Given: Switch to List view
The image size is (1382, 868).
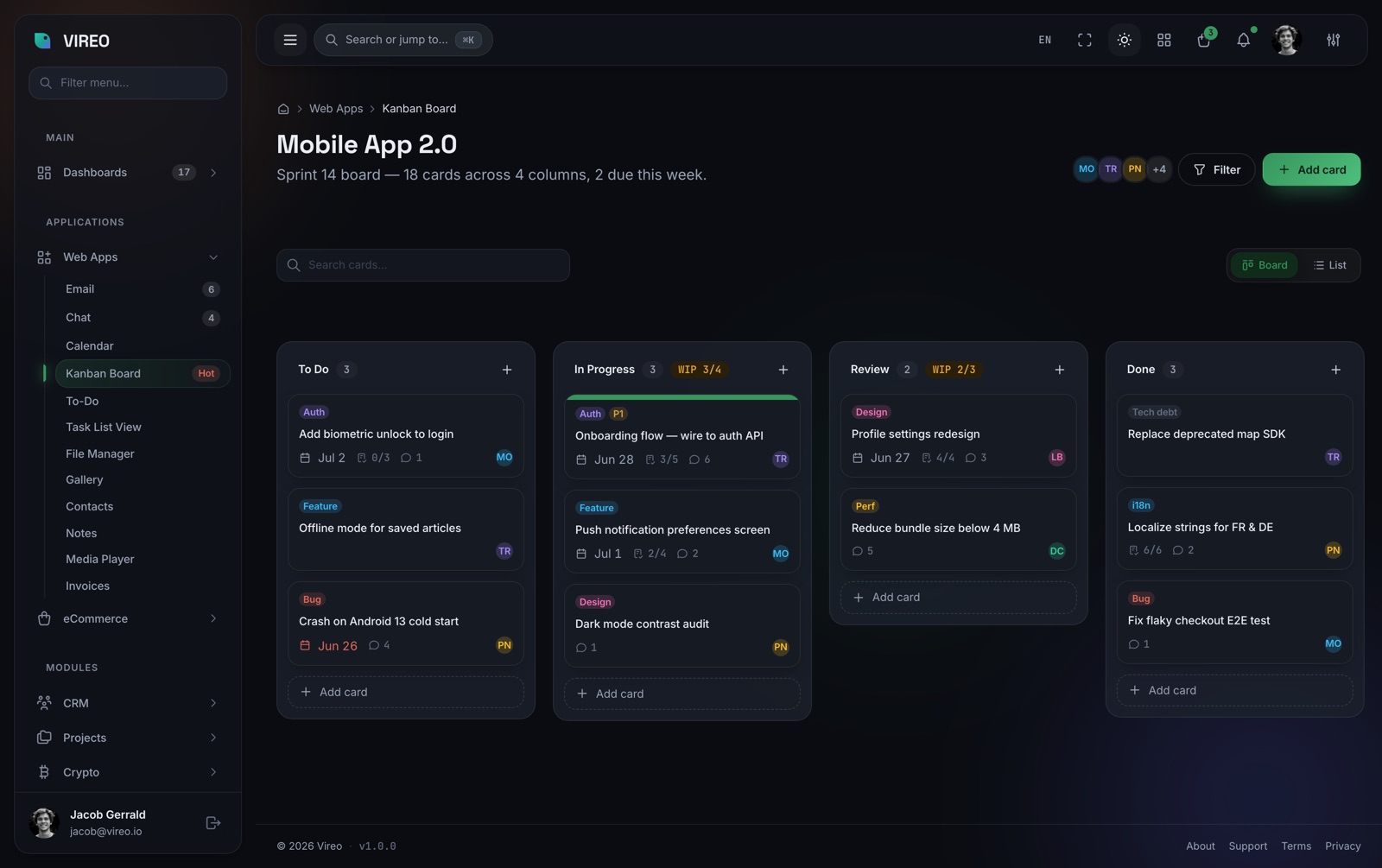Looking at the screenshot, I should coord(1330,265).
